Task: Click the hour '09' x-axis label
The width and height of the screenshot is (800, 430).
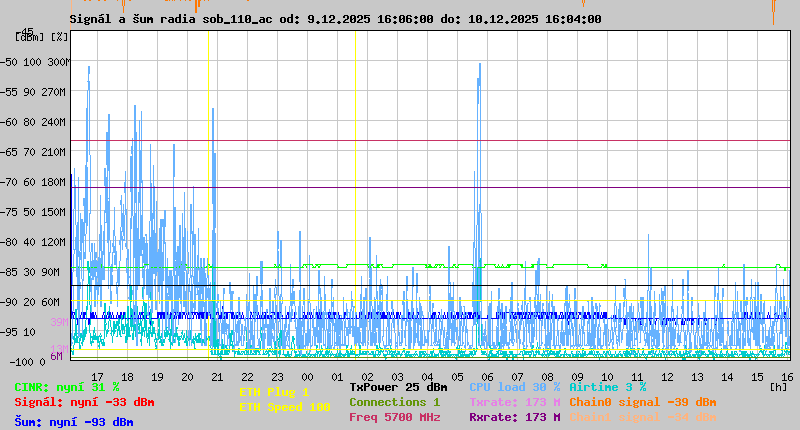Action: [x=578, y=377]
